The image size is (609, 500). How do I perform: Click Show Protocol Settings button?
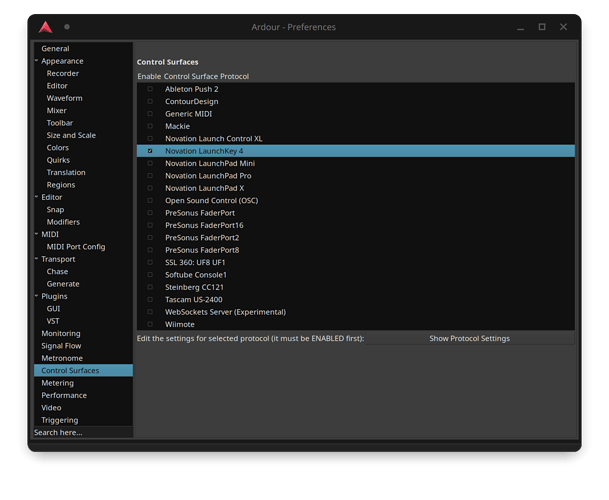tap(469, 338)
